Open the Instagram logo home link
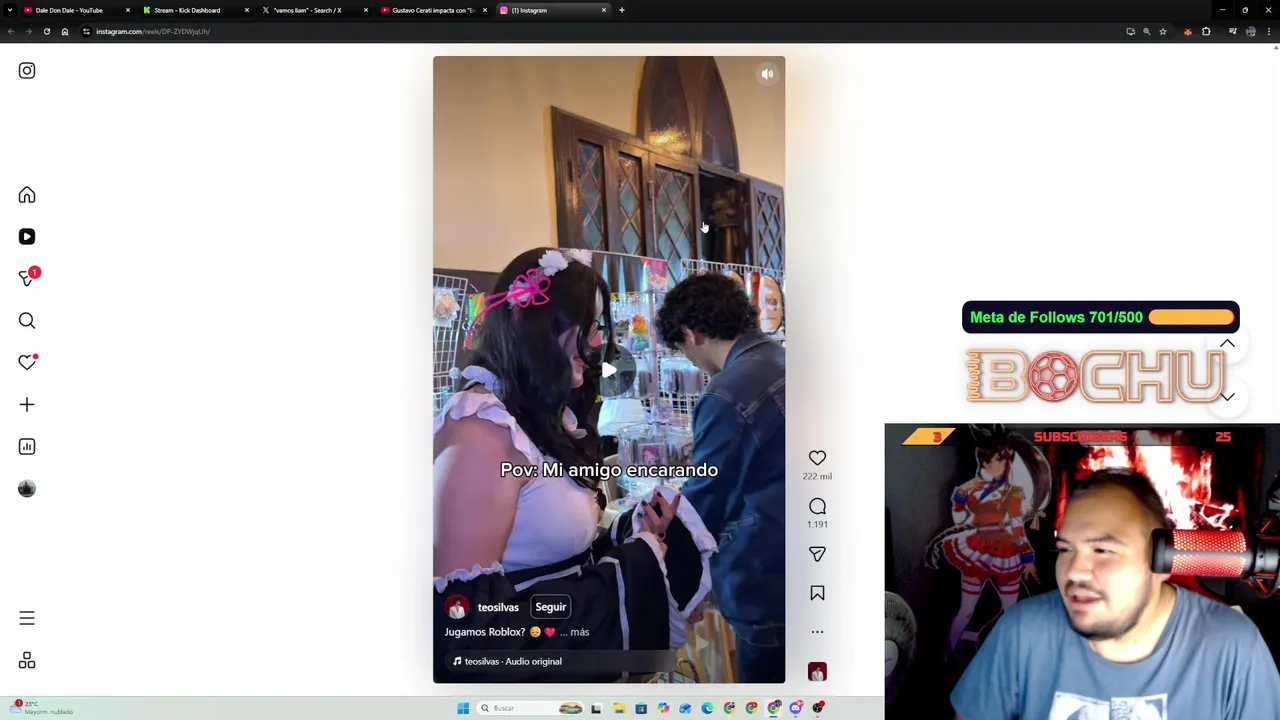The width and height of the screenshot is (1280, 720). pyautogui.click(x=27, y=71)
